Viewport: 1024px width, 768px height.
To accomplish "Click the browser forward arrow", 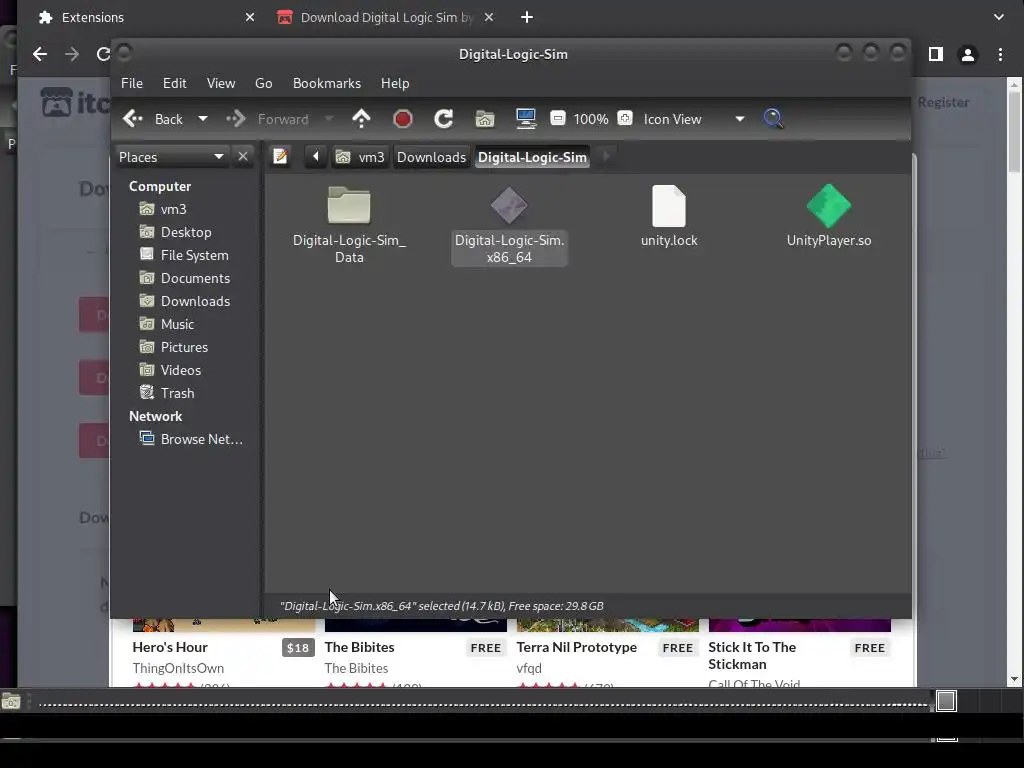I will [72, 54].
